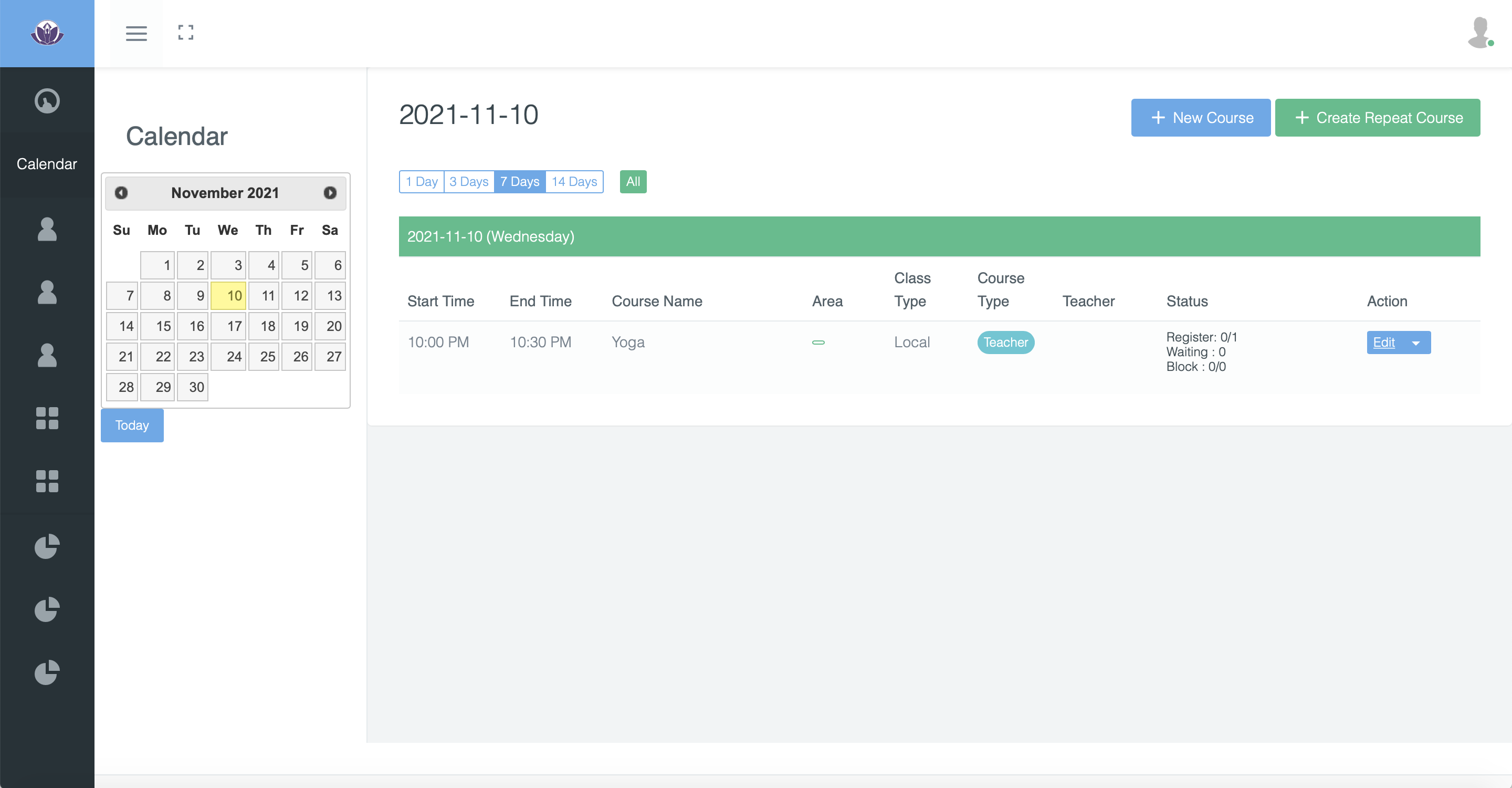This screenshot has width=1512, height=788.
Task: Open the dashboard gauge icon in sidebar
Action: click(47, 101)
